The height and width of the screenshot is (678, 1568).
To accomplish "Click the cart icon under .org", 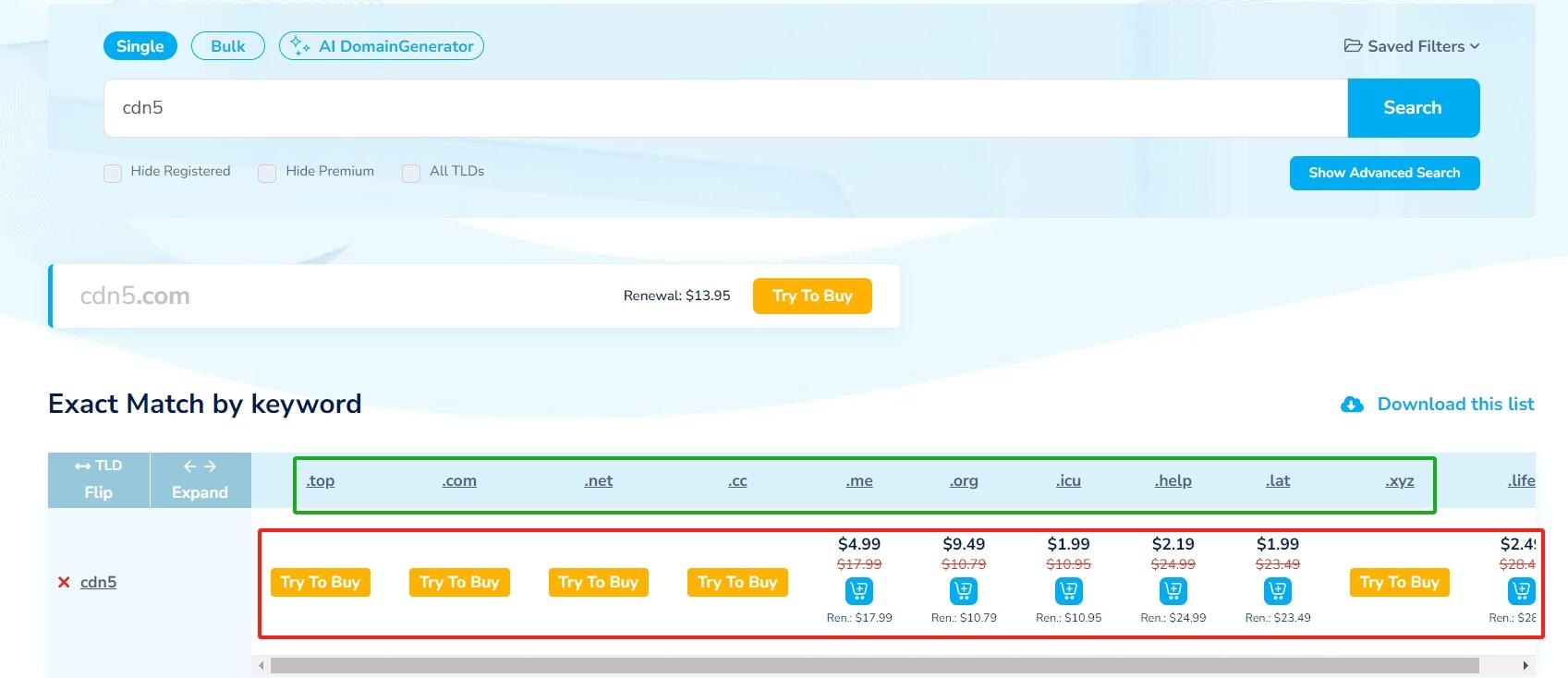I will (x=964, y=590).
